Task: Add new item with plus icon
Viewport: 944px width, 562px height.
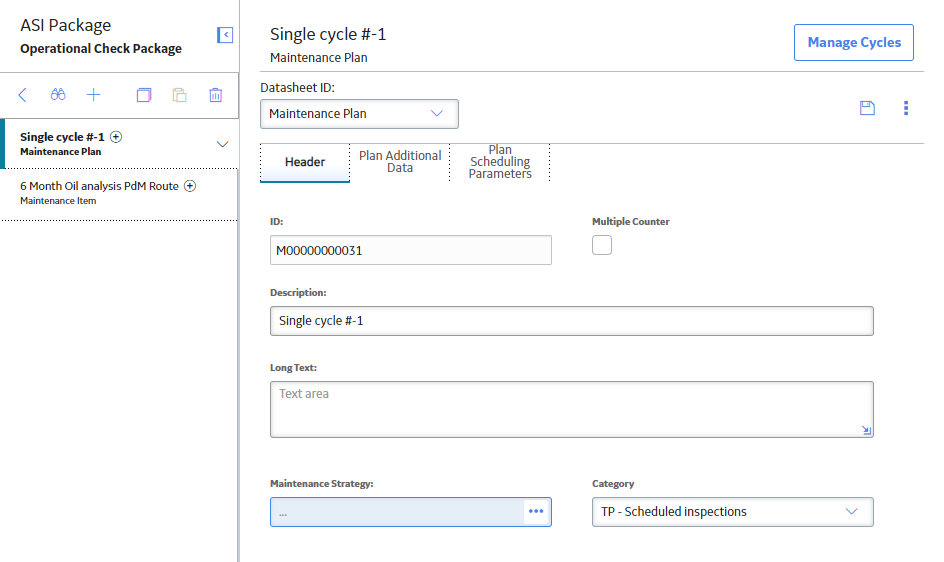Action: [93, 95]
